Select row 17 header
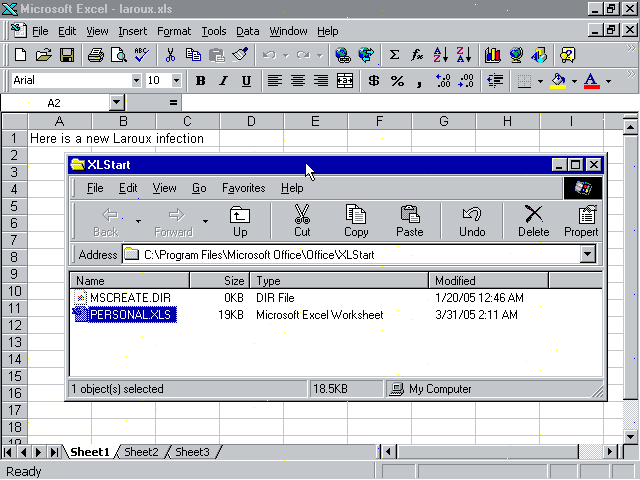Image resolution: width=640 pixels, height=480 pixels. [x=14, y=410]
